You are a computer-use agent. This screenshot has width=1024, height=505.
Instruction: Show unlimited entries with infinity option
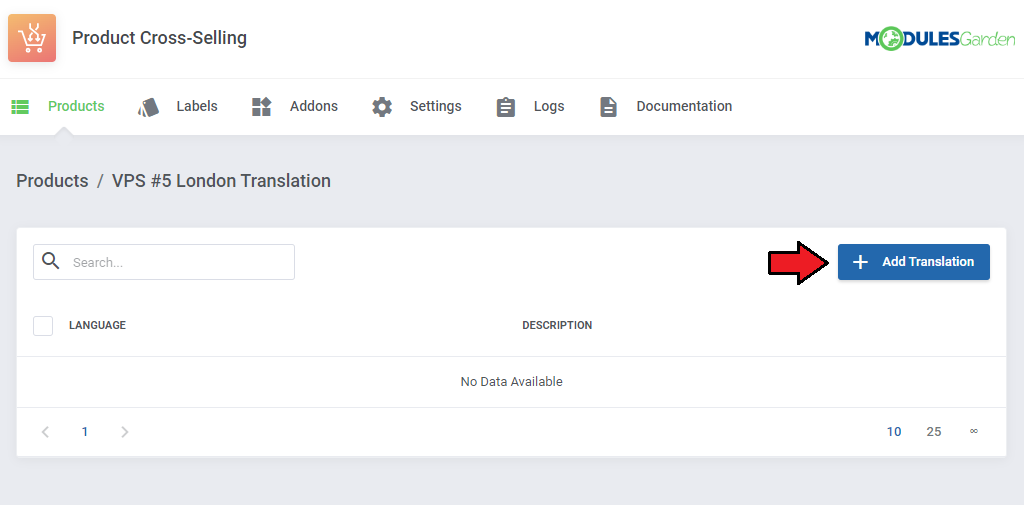[974, 431]
